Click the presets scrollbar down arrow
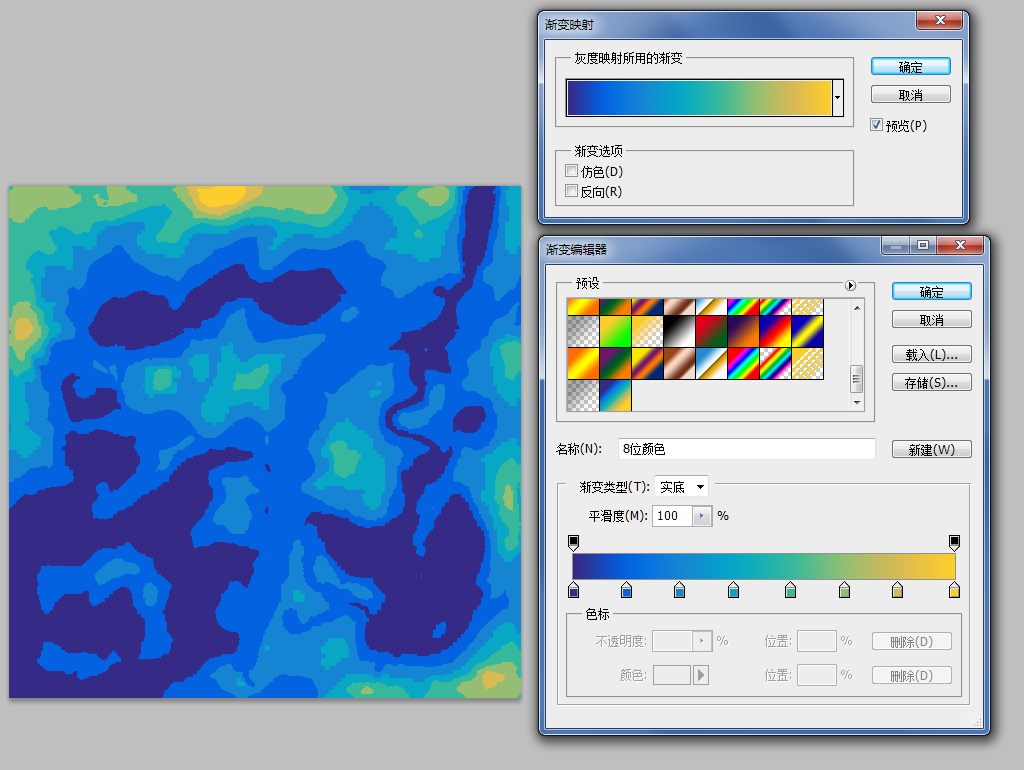Viewport: 1024px width, 770px height. (x=857, y=402)
